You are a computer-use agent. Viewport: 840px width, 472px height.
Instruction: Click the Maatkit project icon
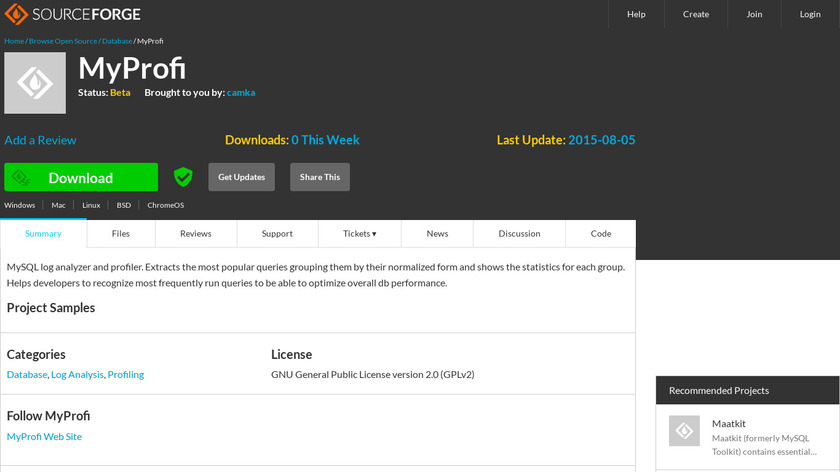684,431
